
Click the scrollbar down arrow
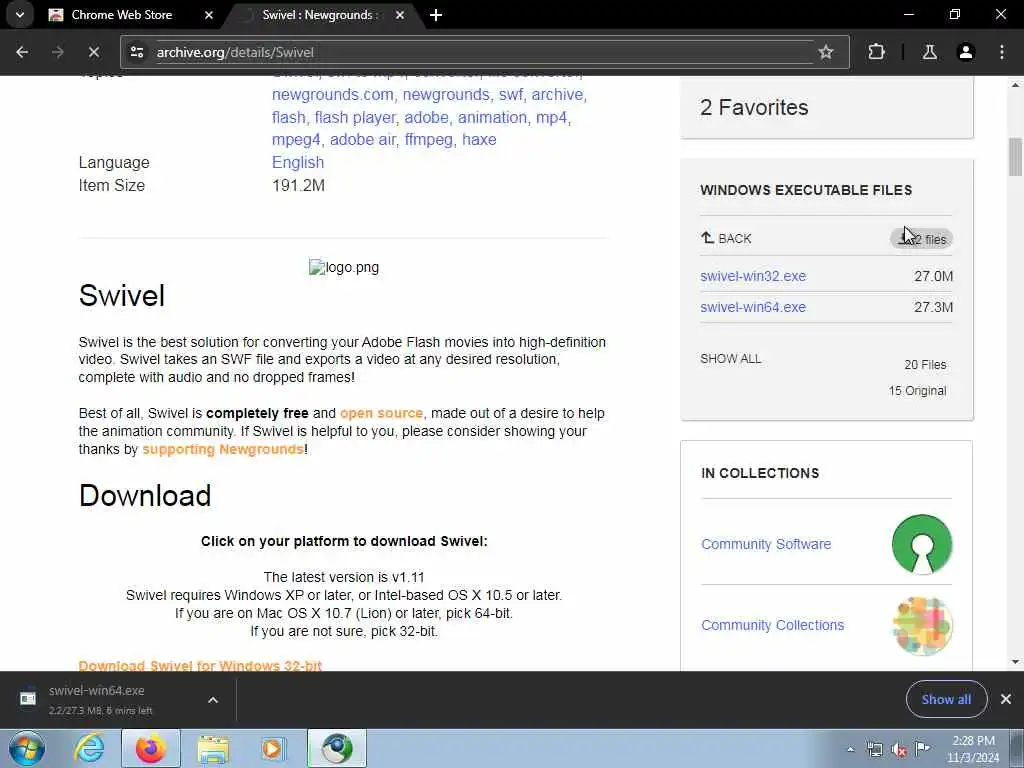1015,662
